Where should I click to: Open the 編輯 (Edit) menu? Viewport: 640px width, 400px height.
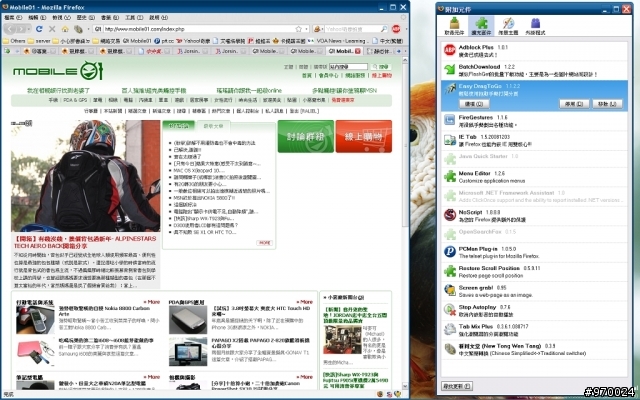tap(37, 18)
